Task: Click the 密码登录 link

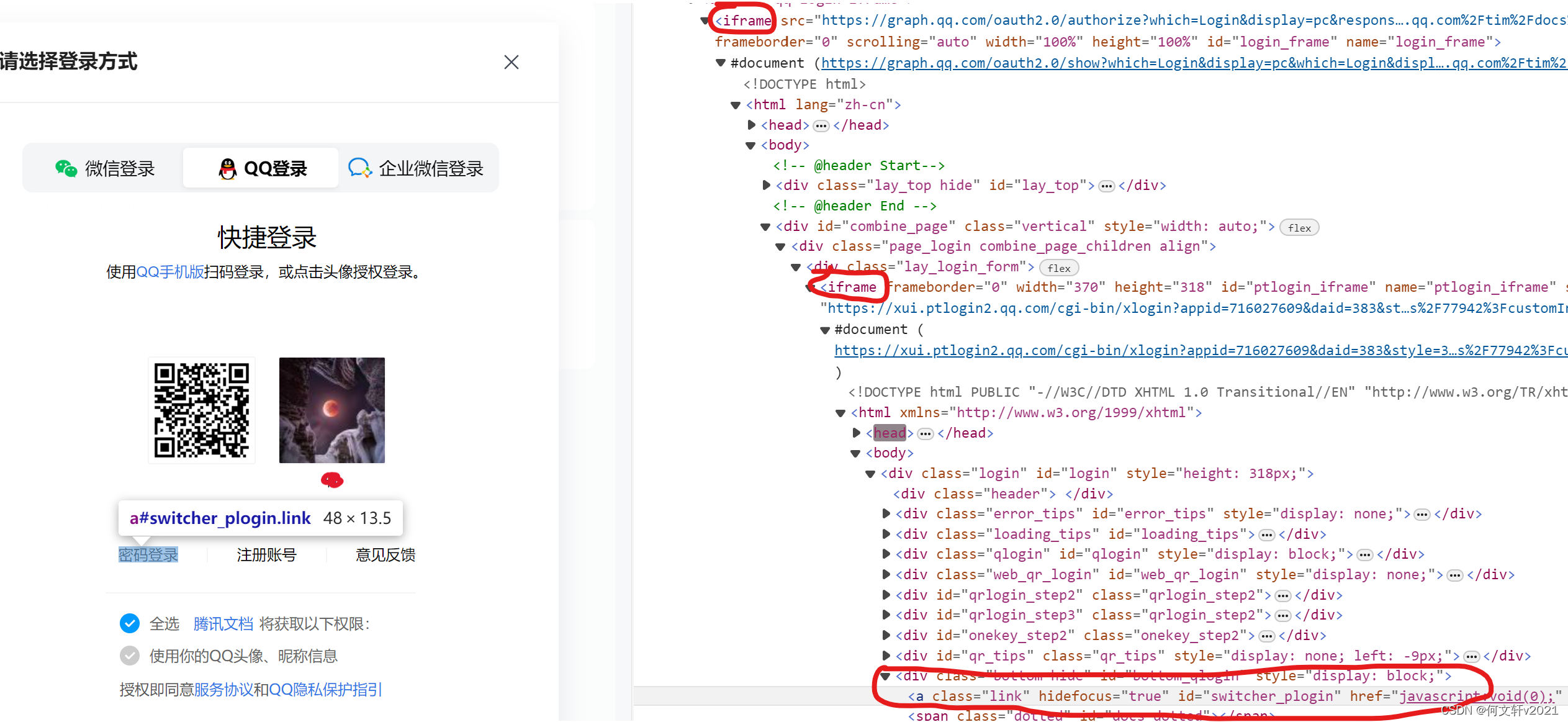Action: point(148,554)
